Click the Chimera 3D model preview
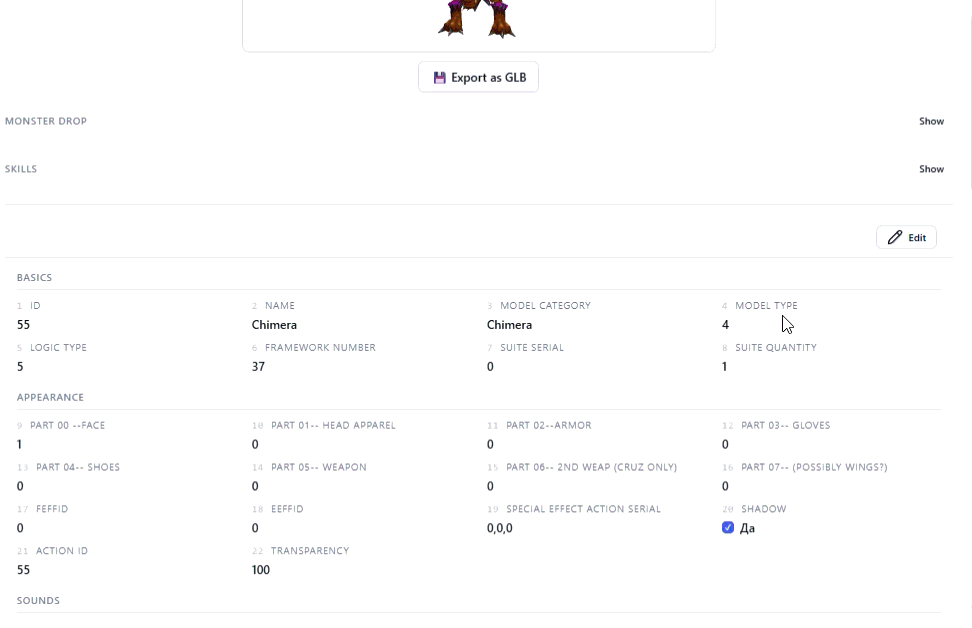Image resolution: width=972 pixels, height=628 pixels. coord(478,18)
